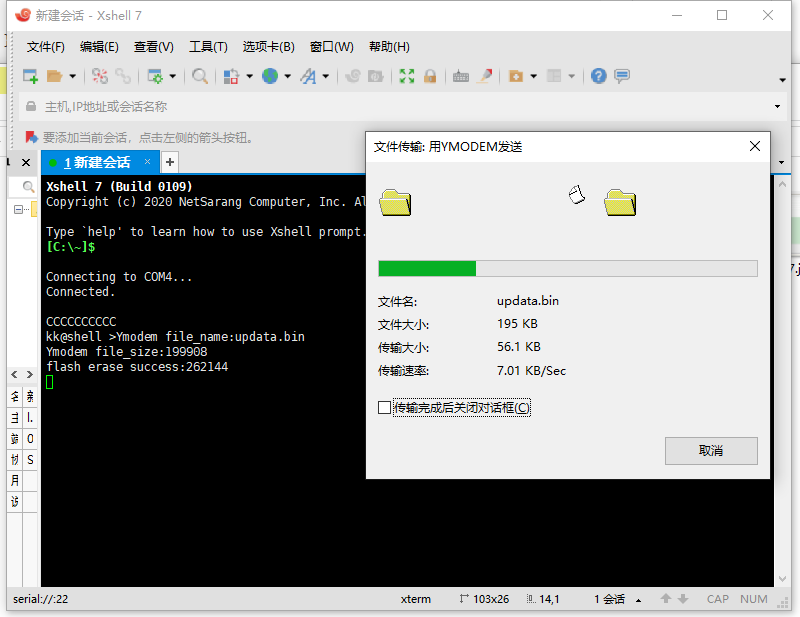Collapse the session tree node
The width and height of the screenshot is (800, 617).
pos(18,209)
